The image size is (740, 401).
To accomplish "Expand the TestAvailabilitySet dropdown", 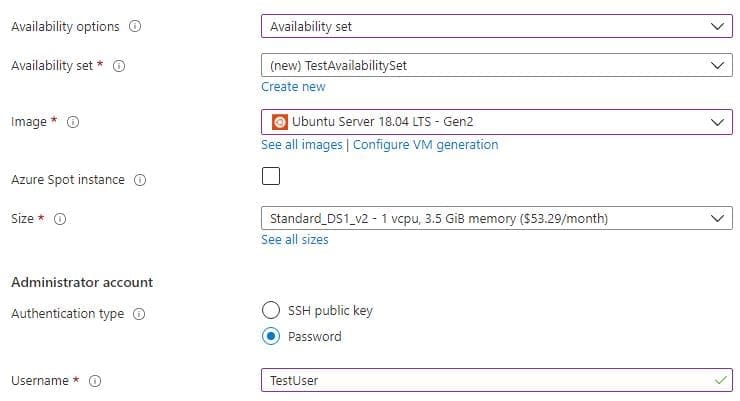I will [x=495, y=66].
